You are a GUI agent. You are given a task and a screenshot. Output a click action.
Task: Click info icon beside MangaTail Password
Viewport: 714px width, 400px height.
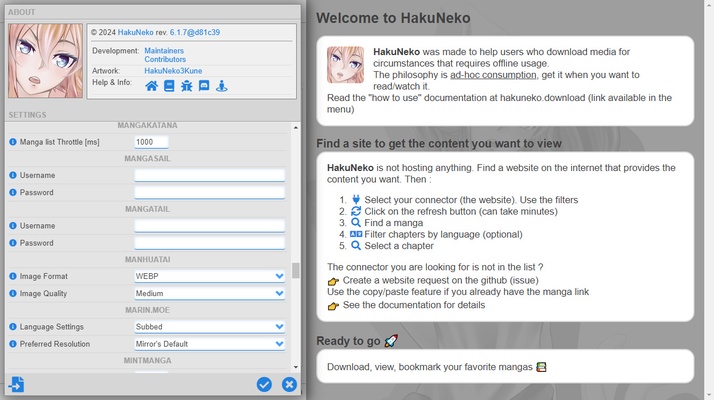13,243
